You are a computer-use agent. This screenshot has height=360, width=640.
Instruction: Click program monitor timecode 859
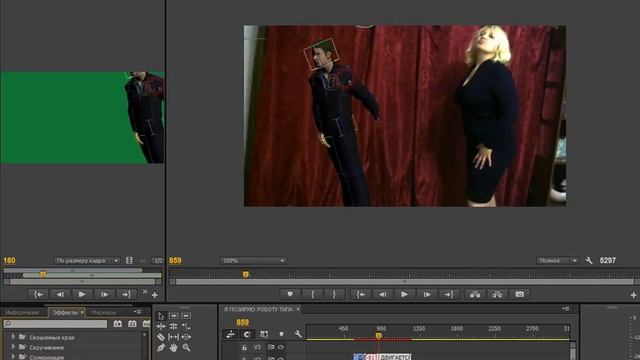point(175,260)
